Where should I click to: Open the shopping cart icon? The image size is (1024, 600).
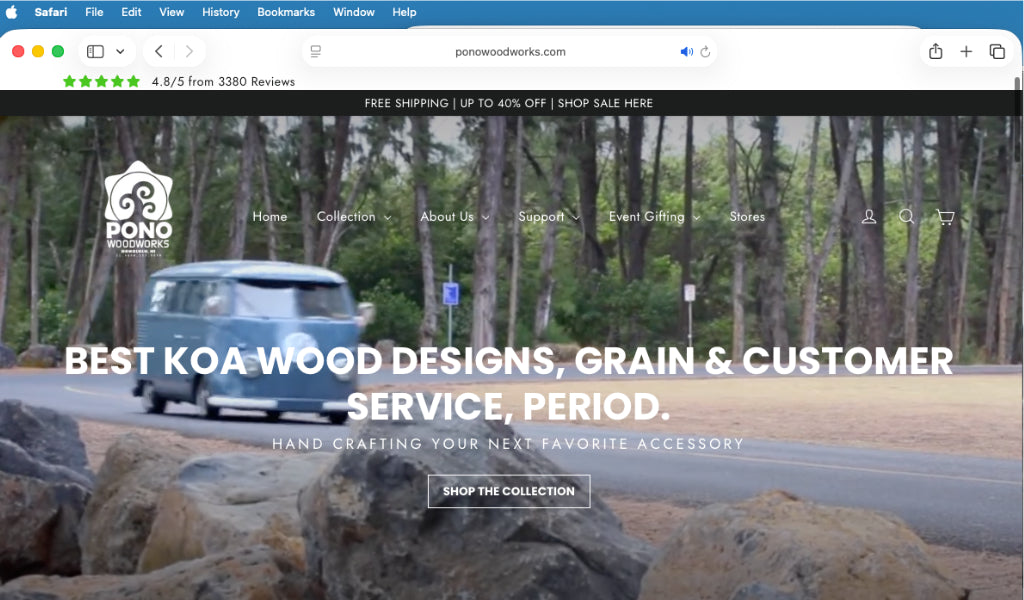click(945, 216)
